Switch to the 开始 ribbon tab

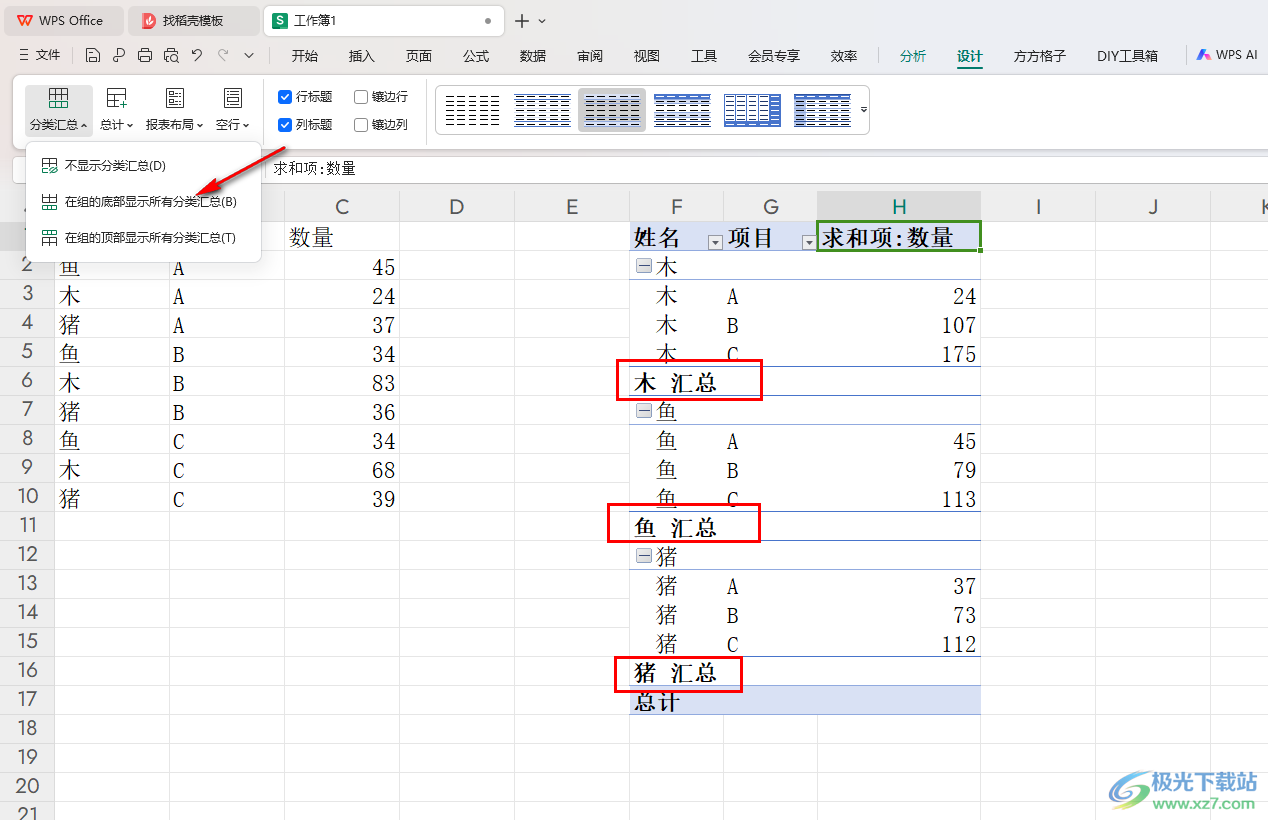click(305, 56)
